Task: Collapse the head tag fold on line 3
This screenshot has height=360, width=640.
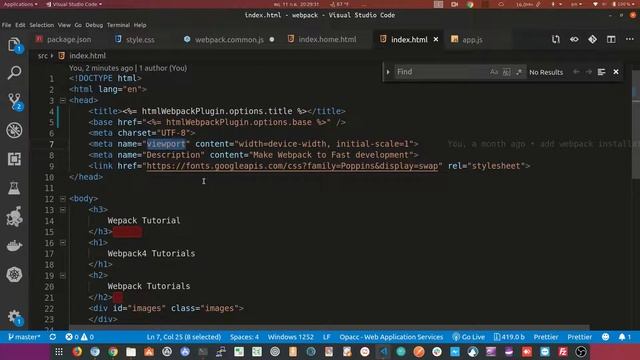Action: click(63, 100)
